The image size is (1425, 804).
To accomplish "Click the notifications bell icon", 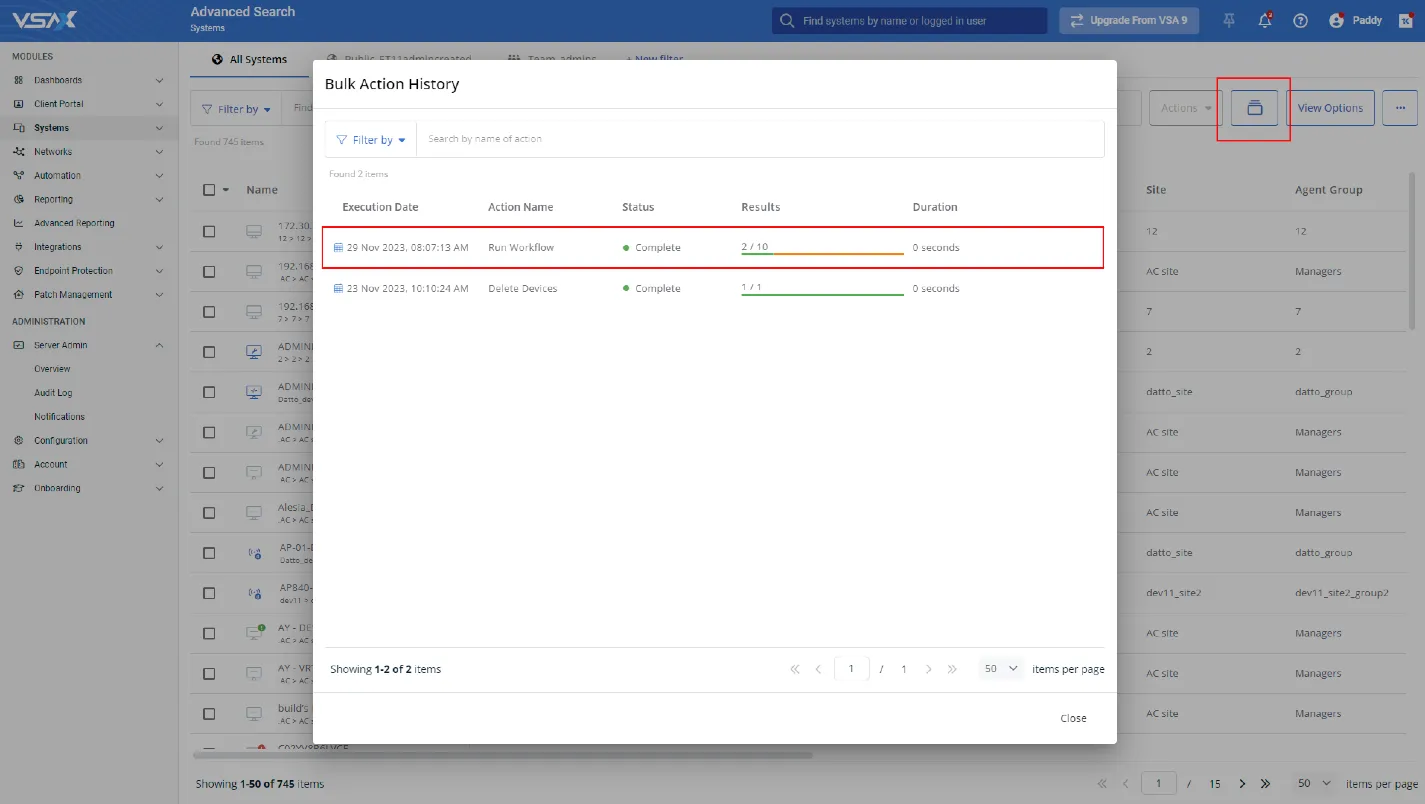I will coord(1265,20).
